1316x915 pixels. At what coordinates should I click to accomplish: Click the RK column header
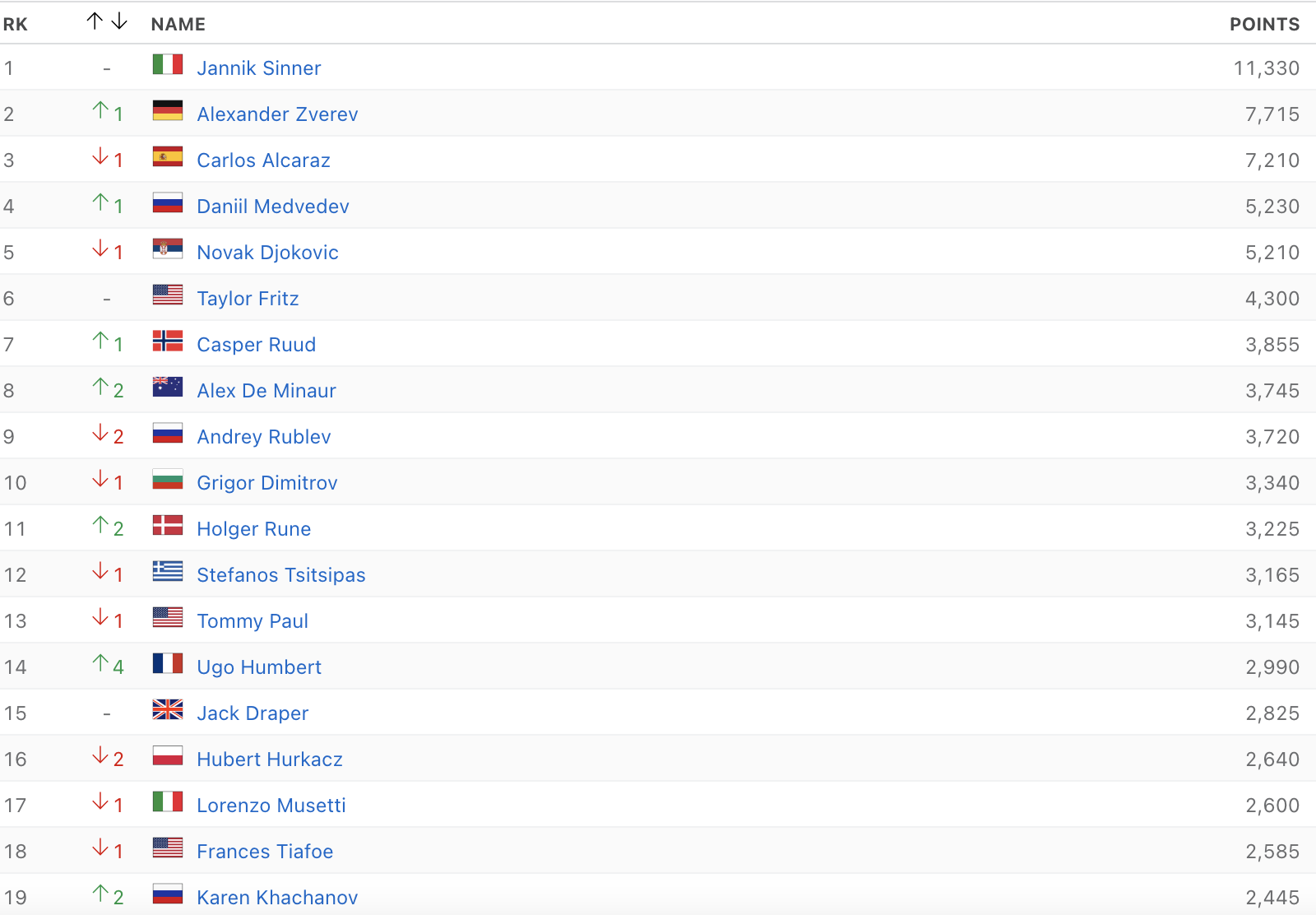point(15,25)
